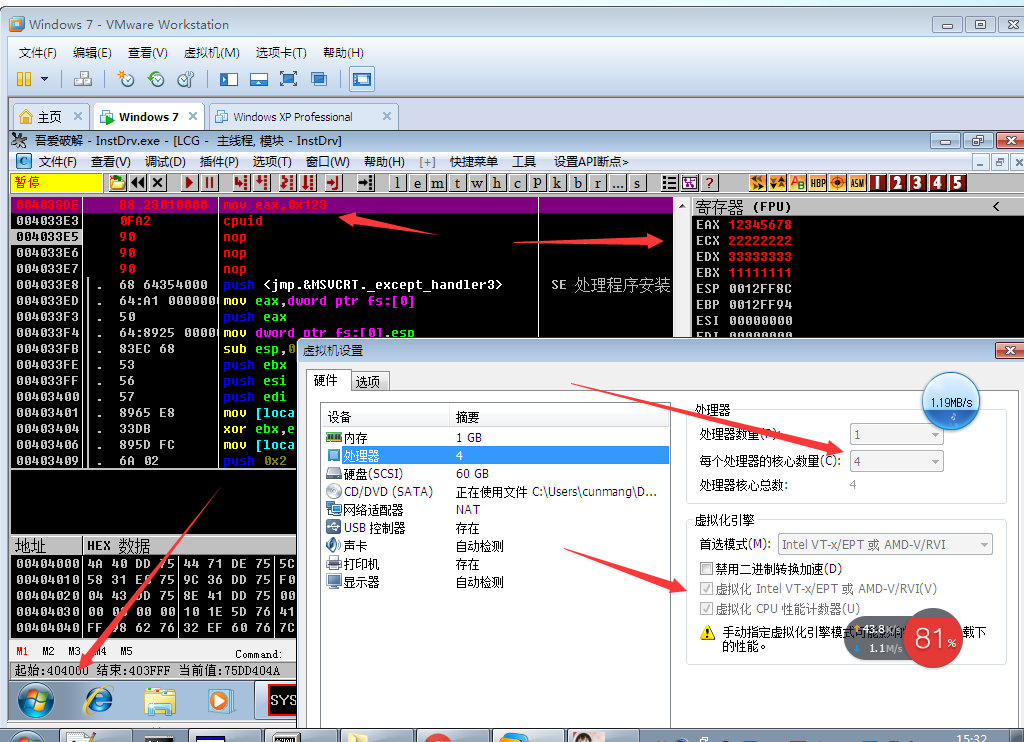This screenshot has width=1024, height=742.
Task: Click the Send Ctrl+Alt+Del icon in the VMware toolbar
Action: [82, 79]
